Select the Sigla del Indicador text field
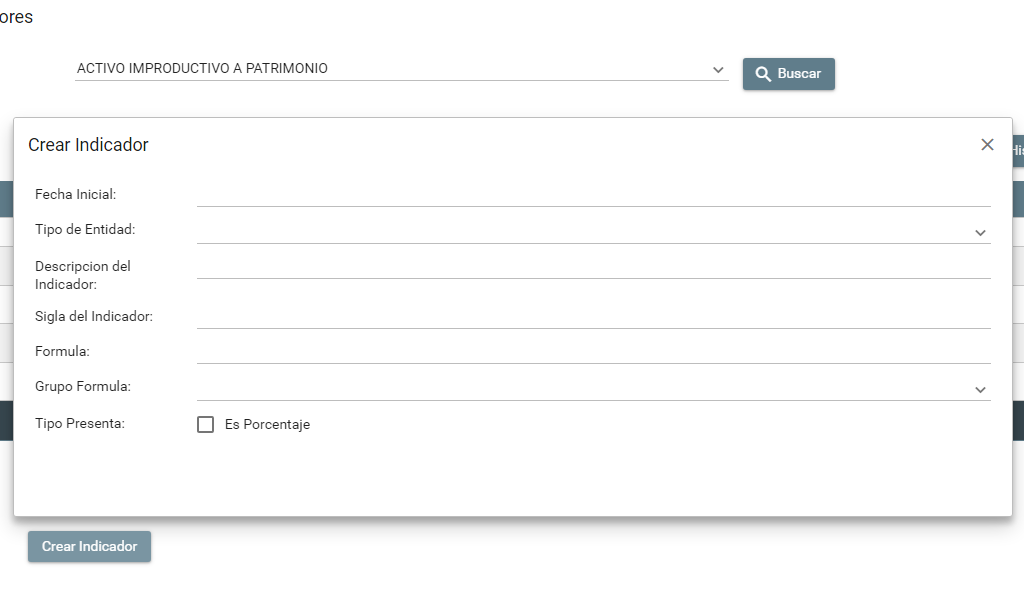This screenshot has height=592, width=1024. click(x=593, y=315)
